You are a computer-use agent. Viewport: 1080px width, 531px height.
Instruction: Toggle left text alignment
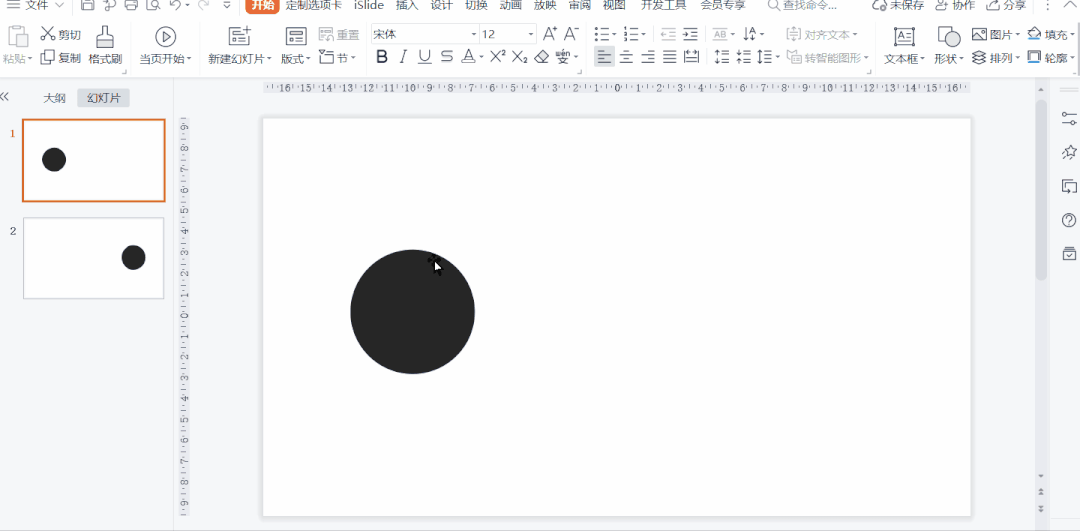click(604, 56)
